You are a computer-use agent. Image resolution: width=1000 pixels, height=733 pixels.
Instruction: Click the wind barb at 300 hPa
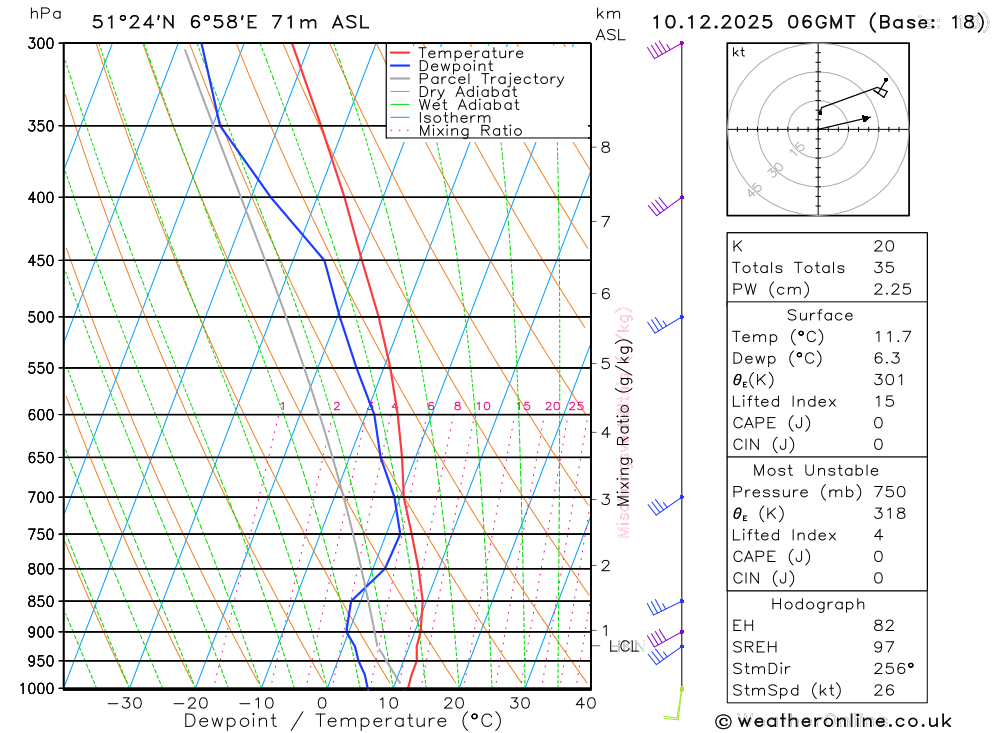[x=665, y=50]
